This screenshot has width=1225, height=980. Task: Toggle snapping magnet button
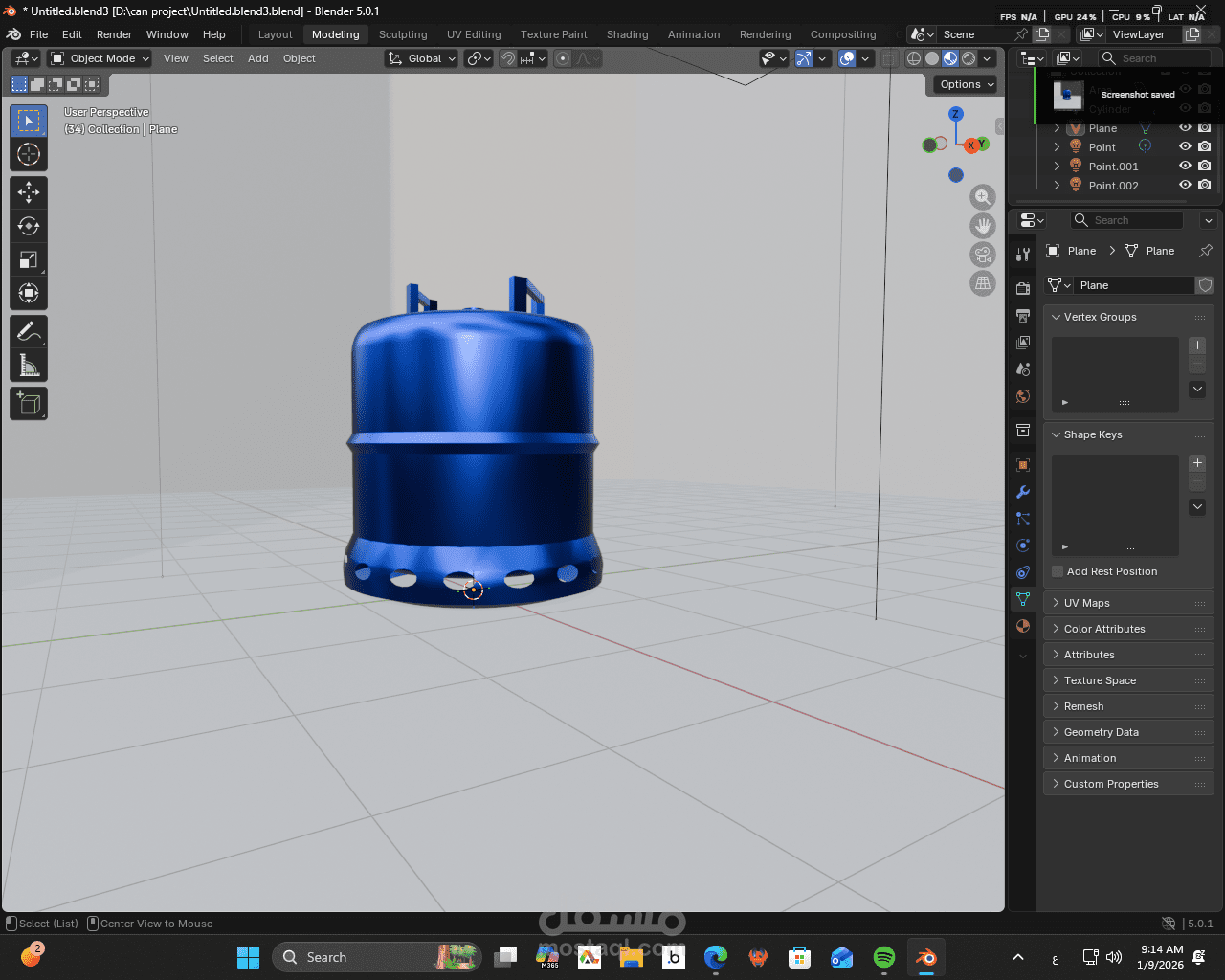tap(508, 58)
